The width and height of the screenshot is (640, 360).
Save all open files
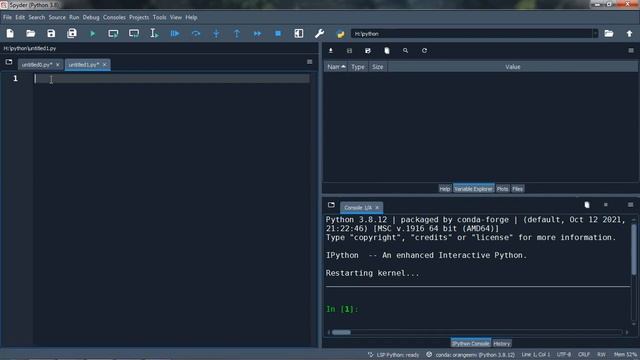pos(72,33)
